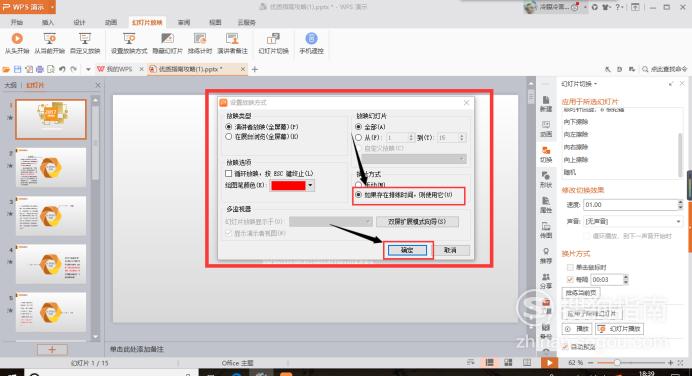The width and height of the screenshot is (692, 376).
Task: Click the shapes (形状) sidebar icon
Action: pos(546,180)
